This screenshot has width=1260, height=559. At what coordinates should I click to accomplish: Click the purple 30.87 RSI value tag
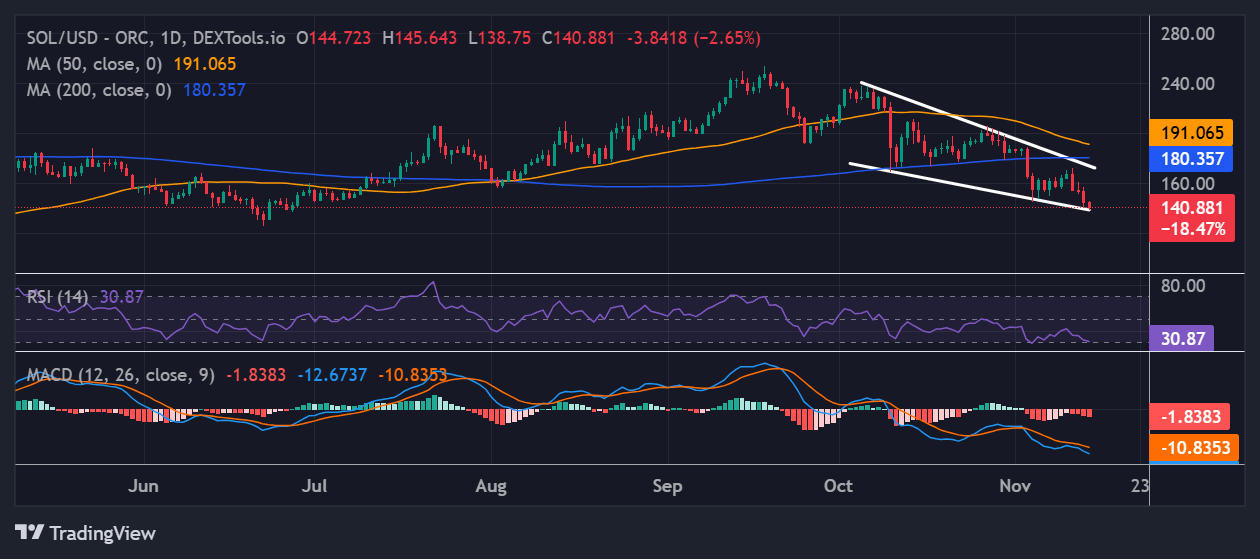[x=1181, y=340]
